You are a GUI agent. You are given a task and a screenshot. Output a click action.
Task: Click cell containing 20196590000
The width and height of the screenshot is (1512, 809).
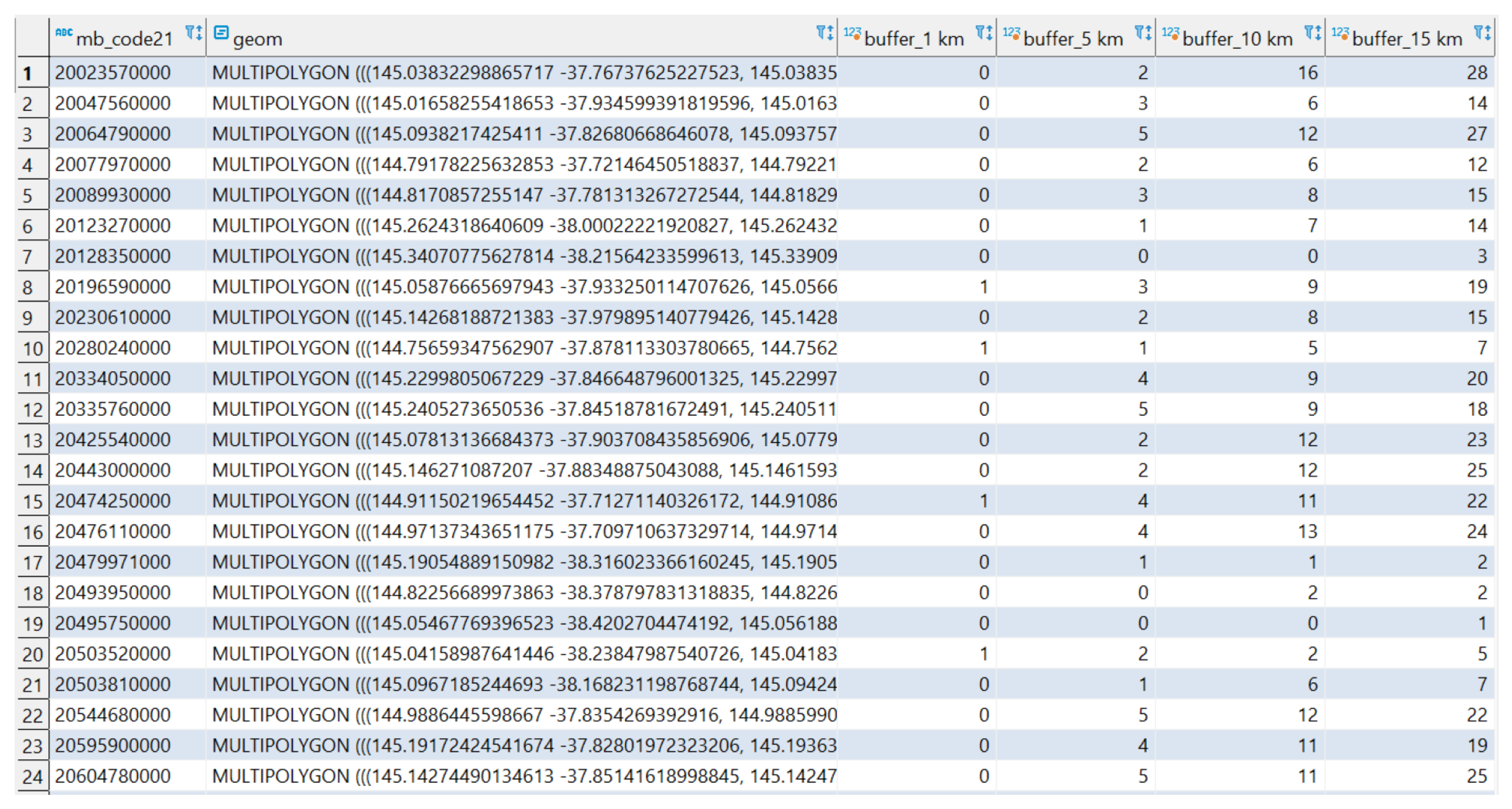pyautogui.click(x=113, y=287)
